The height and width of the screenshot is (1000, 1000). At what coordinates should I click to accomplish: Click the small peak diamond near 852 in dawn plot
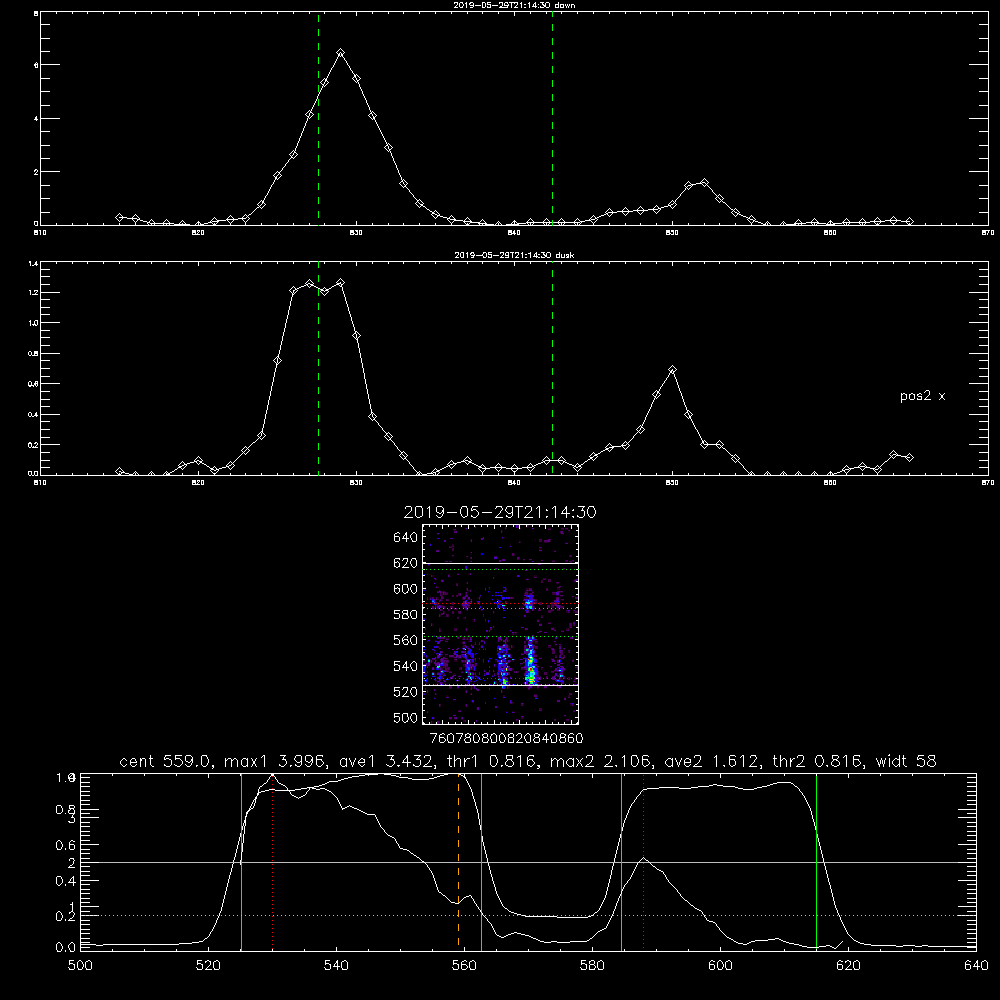(x=704, y=182)
